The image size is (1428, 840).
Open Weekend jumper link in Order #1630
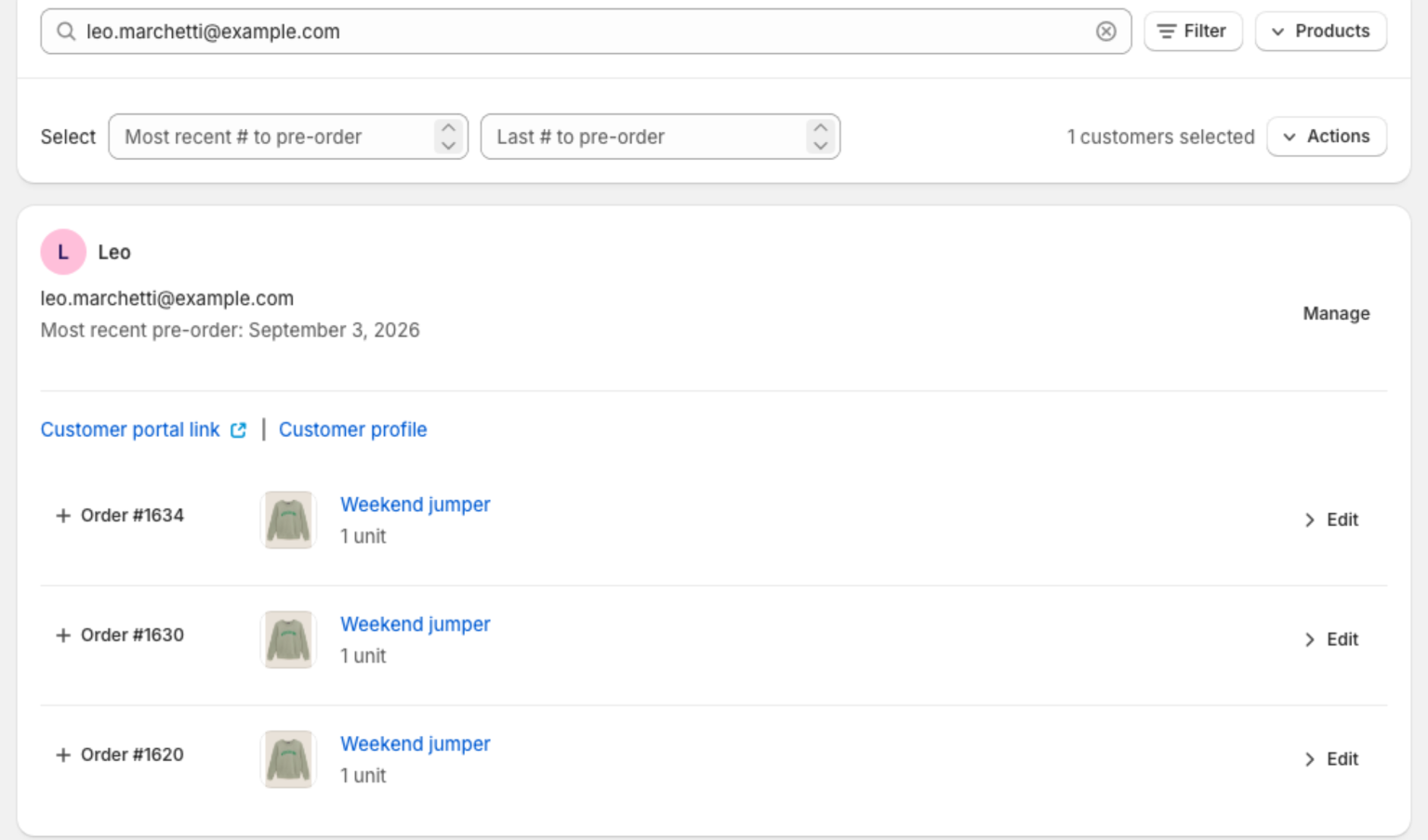click(x=416, y=624)
